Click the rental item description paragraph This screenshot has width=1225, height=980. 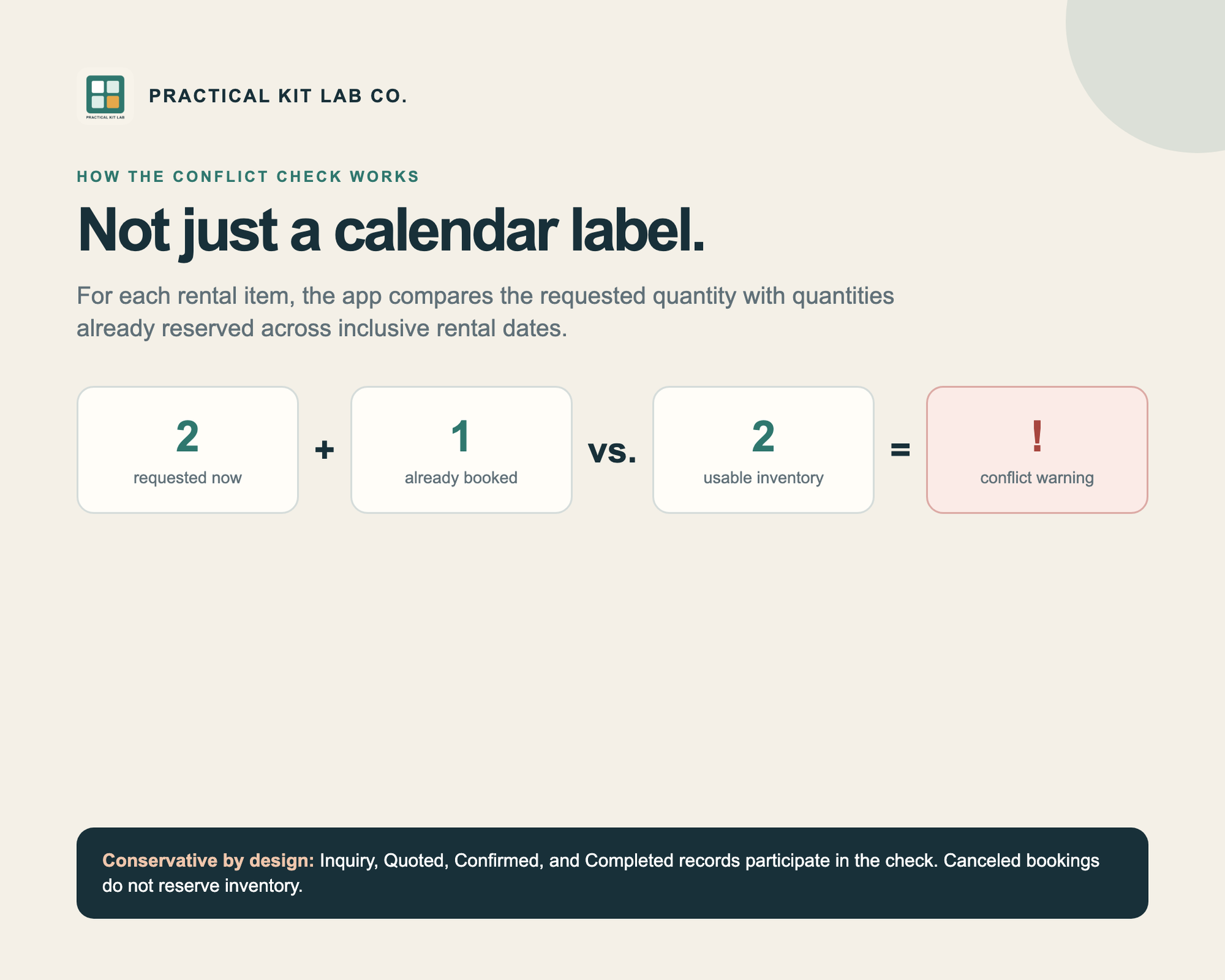pyautogui.click(x=485, y=312)
